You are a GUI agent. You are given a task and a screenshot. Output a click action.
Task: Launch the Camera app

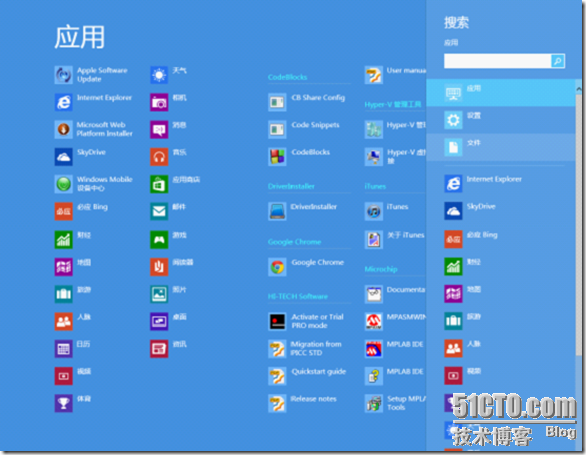pos(169,102)
